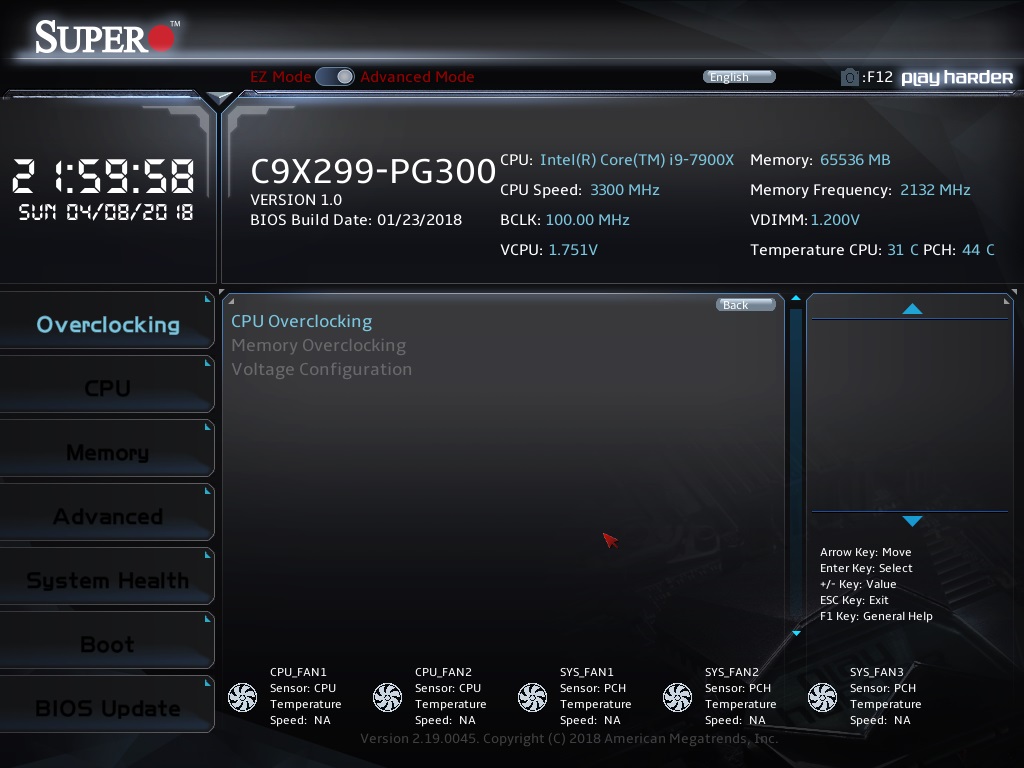Toggle the EZ Mode / Advanced Mode switch

coord(335,77)
